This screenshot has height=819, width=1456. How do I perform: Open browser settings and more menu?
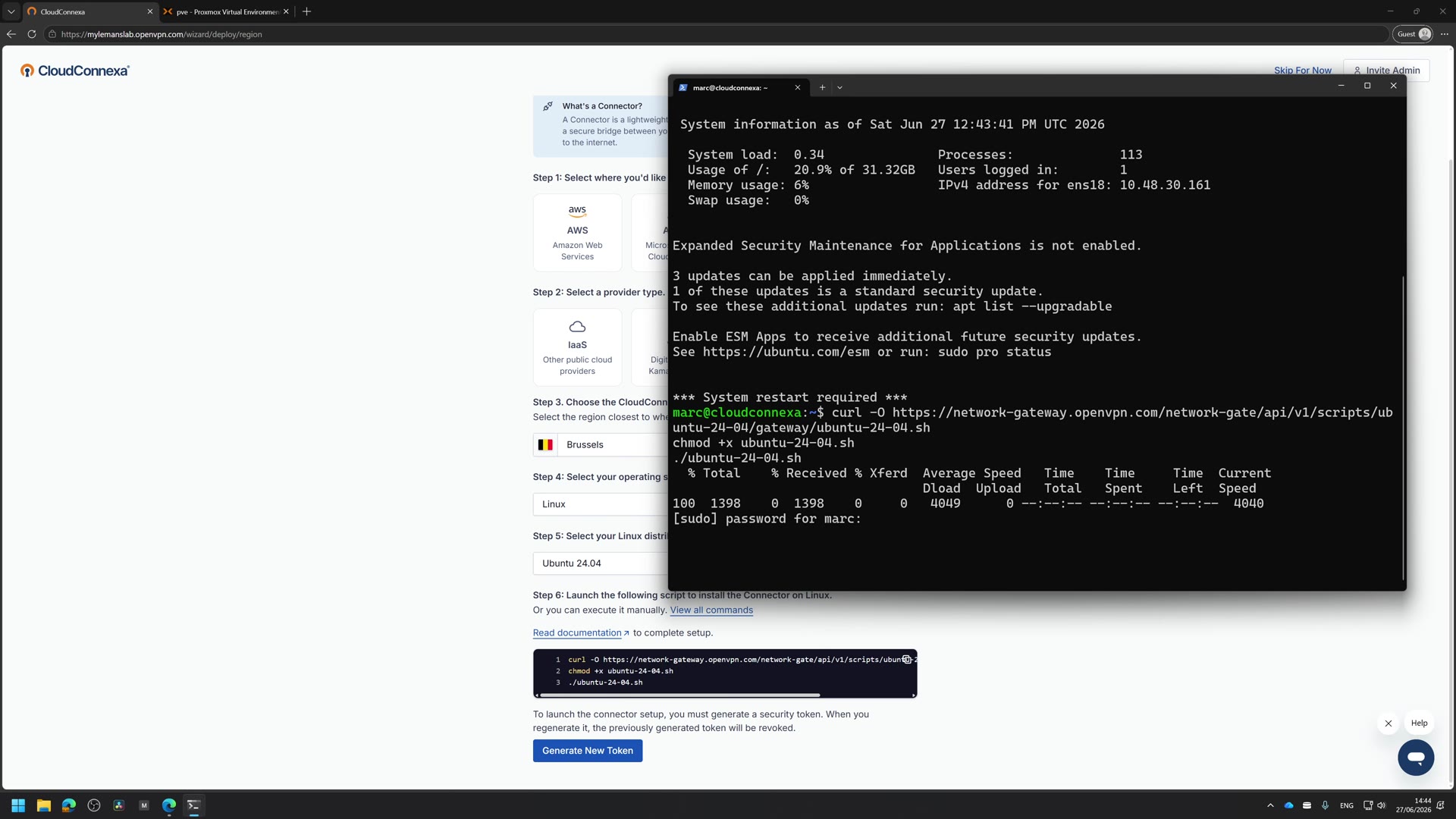pyautogui.click(x=1445, y=34)
